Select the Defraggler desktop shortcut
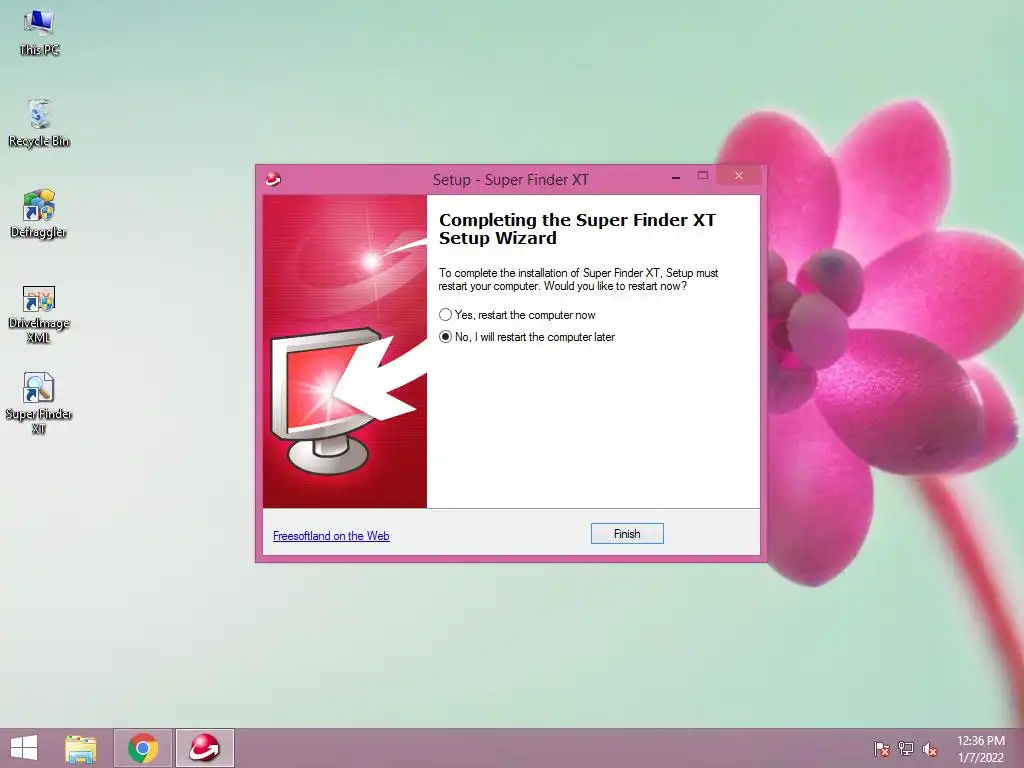Viewport: 1024px width, 768px height. click(39, 214)
